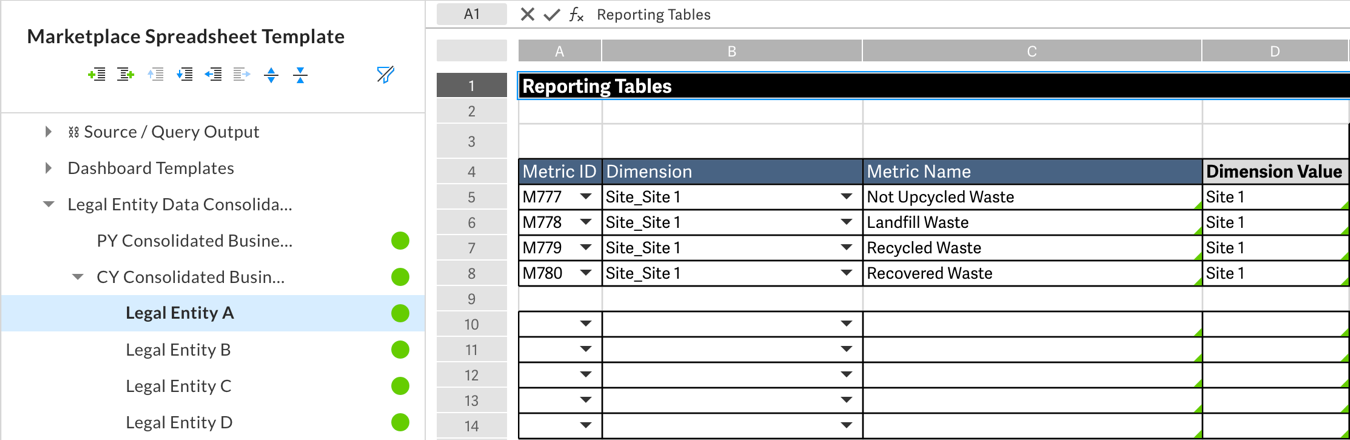
Task: Click the add item icon with green plus on left
Action: click(97, 75)
